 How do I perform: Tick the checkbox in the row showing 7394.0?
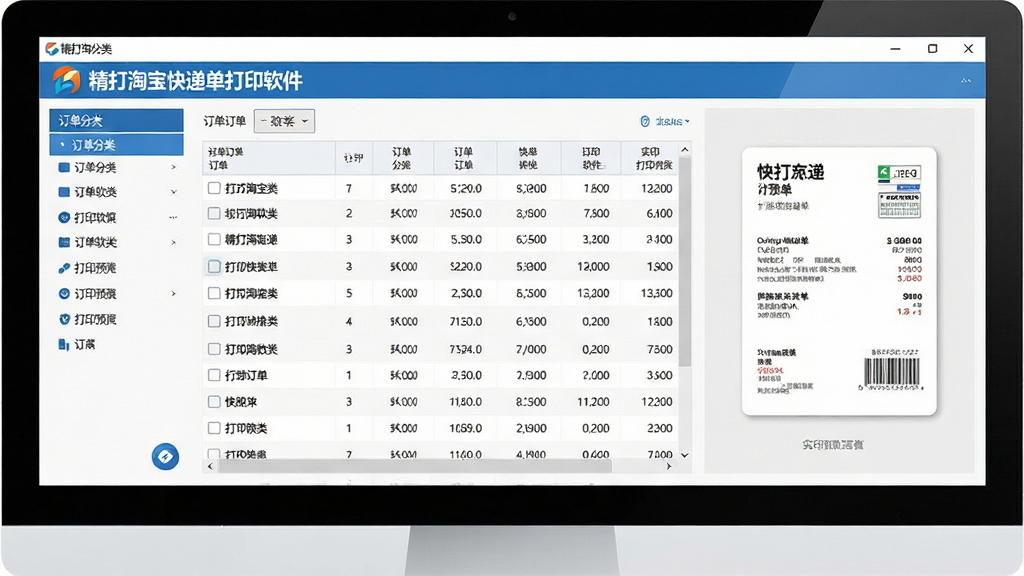214,349
